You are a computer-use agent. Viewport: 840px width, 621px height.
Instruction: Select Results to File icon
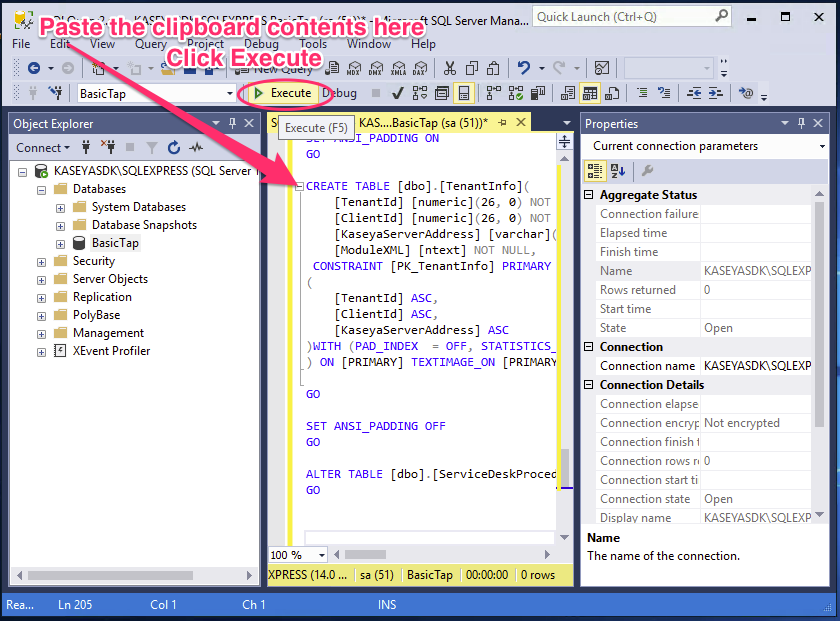(612, 94)
